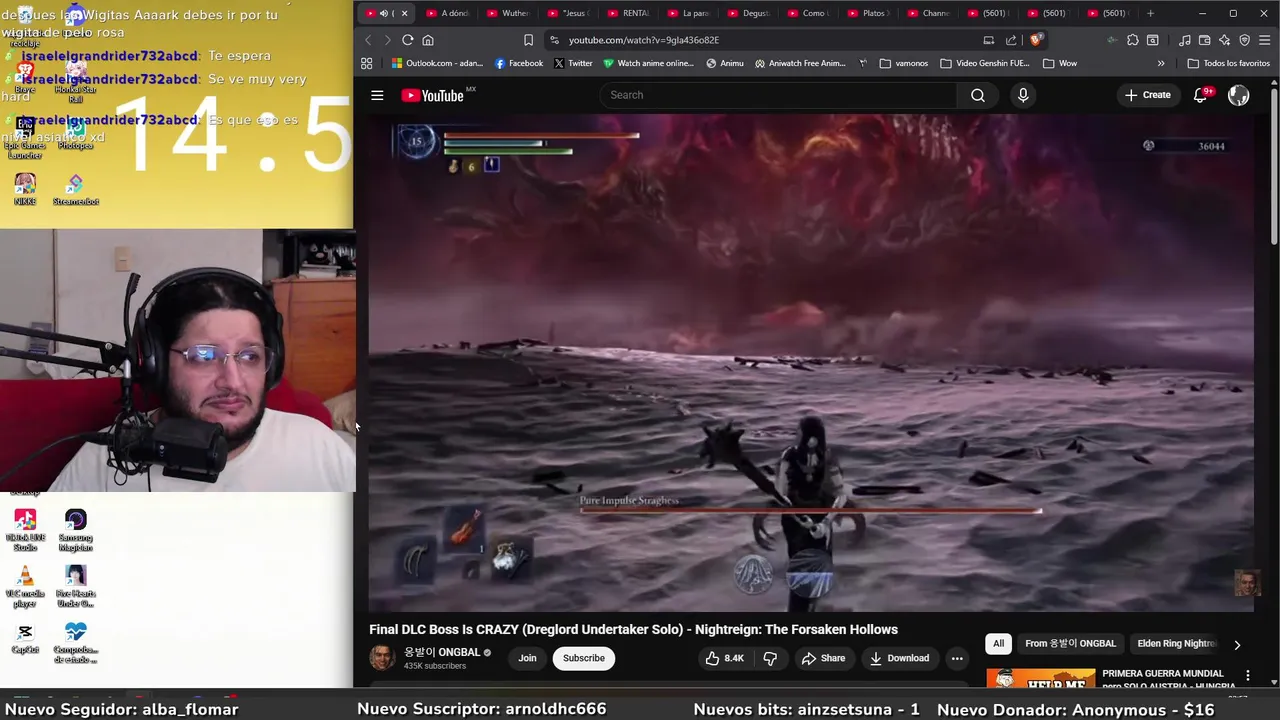This screenshot has height=720, width=1280.
Task: Open Brave Shields lion icon
Action: (1036, 40)
